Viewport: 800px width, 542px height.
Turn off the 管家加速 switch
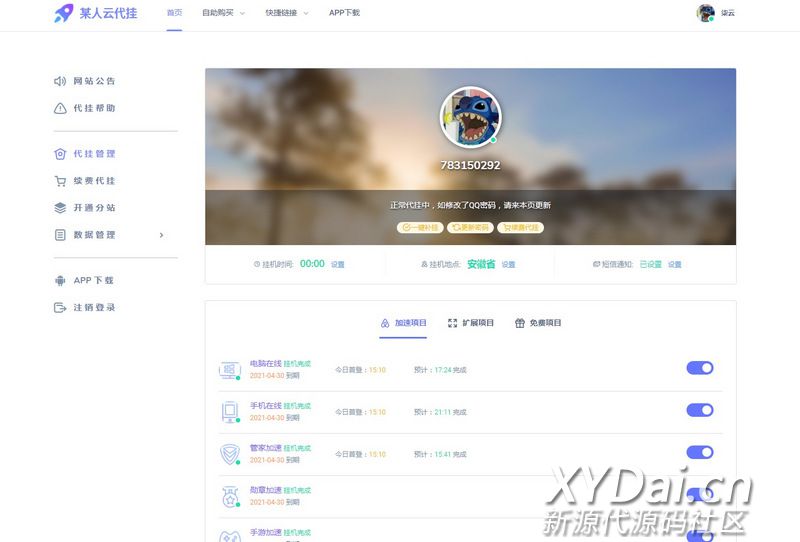(x=699, y=452)
